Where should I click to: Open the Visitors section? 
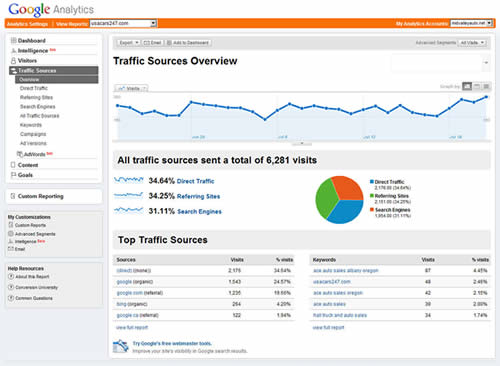[27, 61]
